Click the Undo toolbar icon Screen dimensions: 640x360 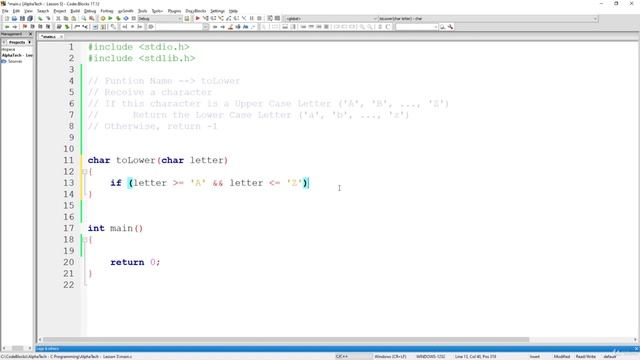tap(40, 18)
